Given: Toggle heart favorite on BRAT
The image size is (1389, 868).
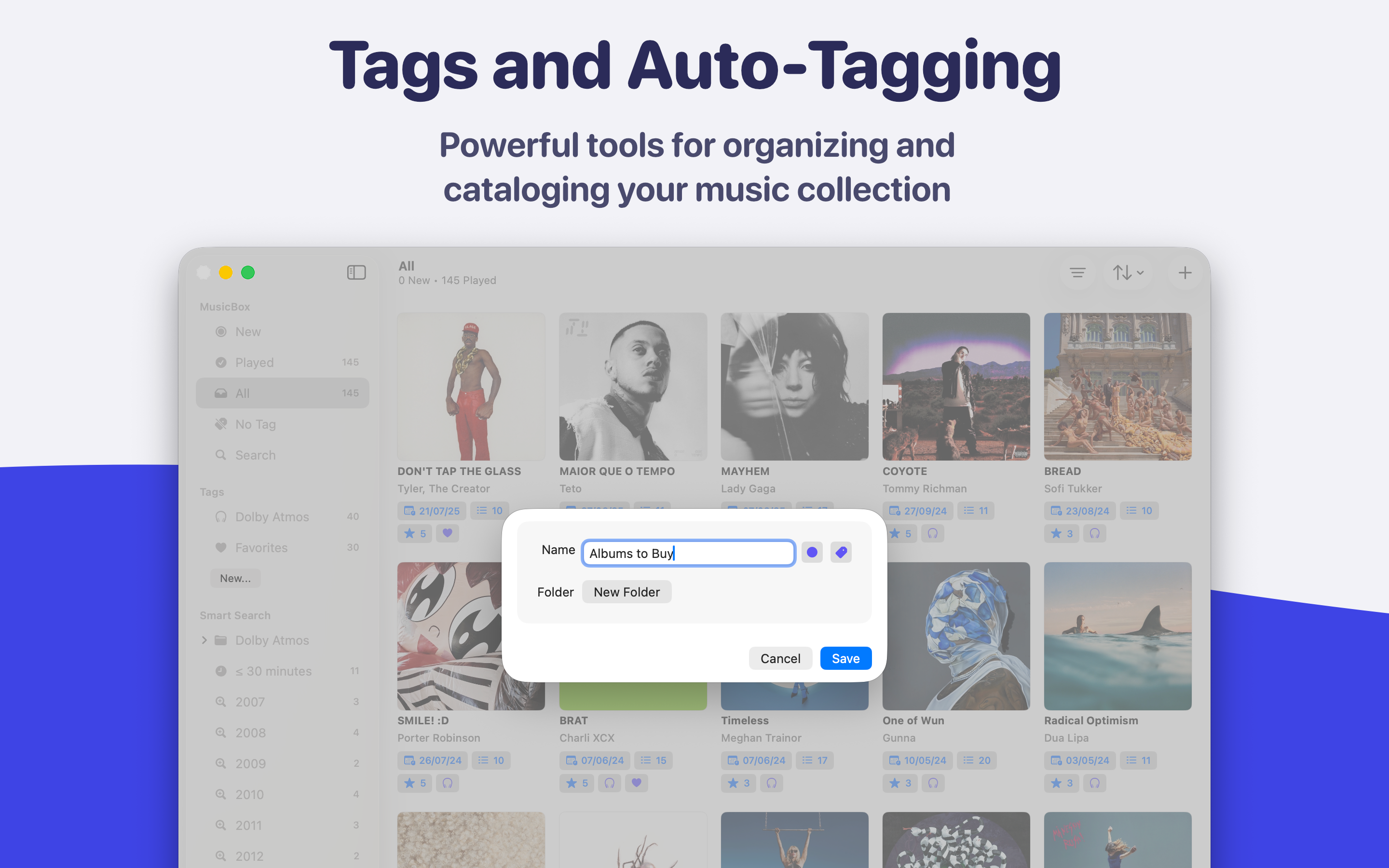Looking at the screenshot, I should pos(637,783).
